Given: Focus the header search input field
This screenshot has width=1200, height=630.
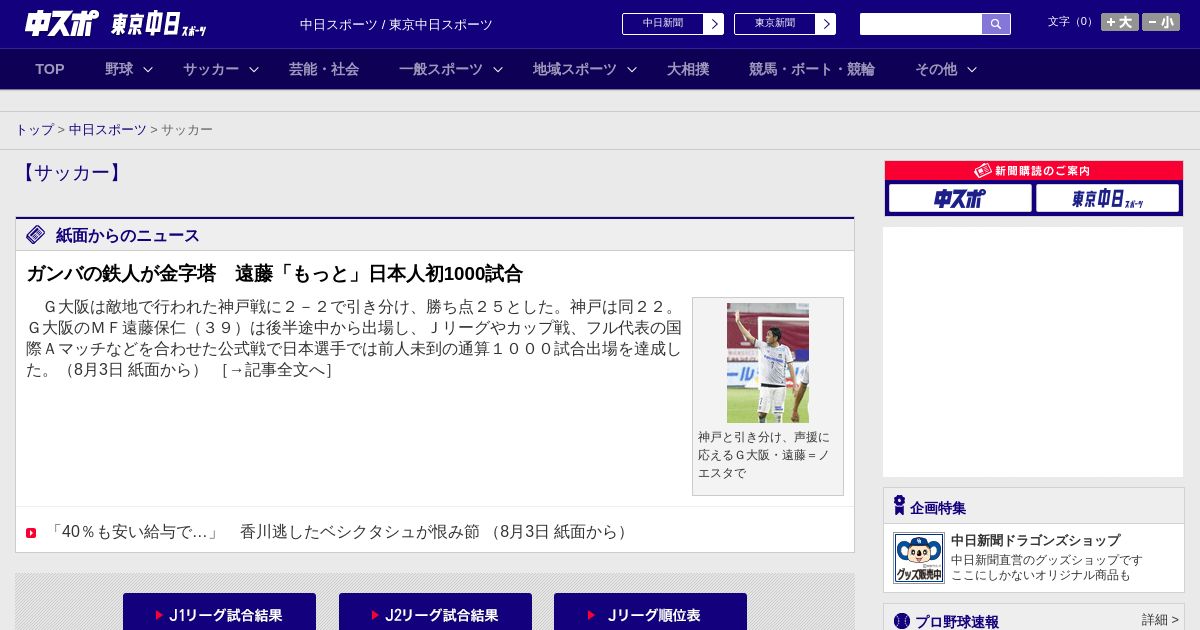Looking at the screenshot, I should click(x=921, y=24).
